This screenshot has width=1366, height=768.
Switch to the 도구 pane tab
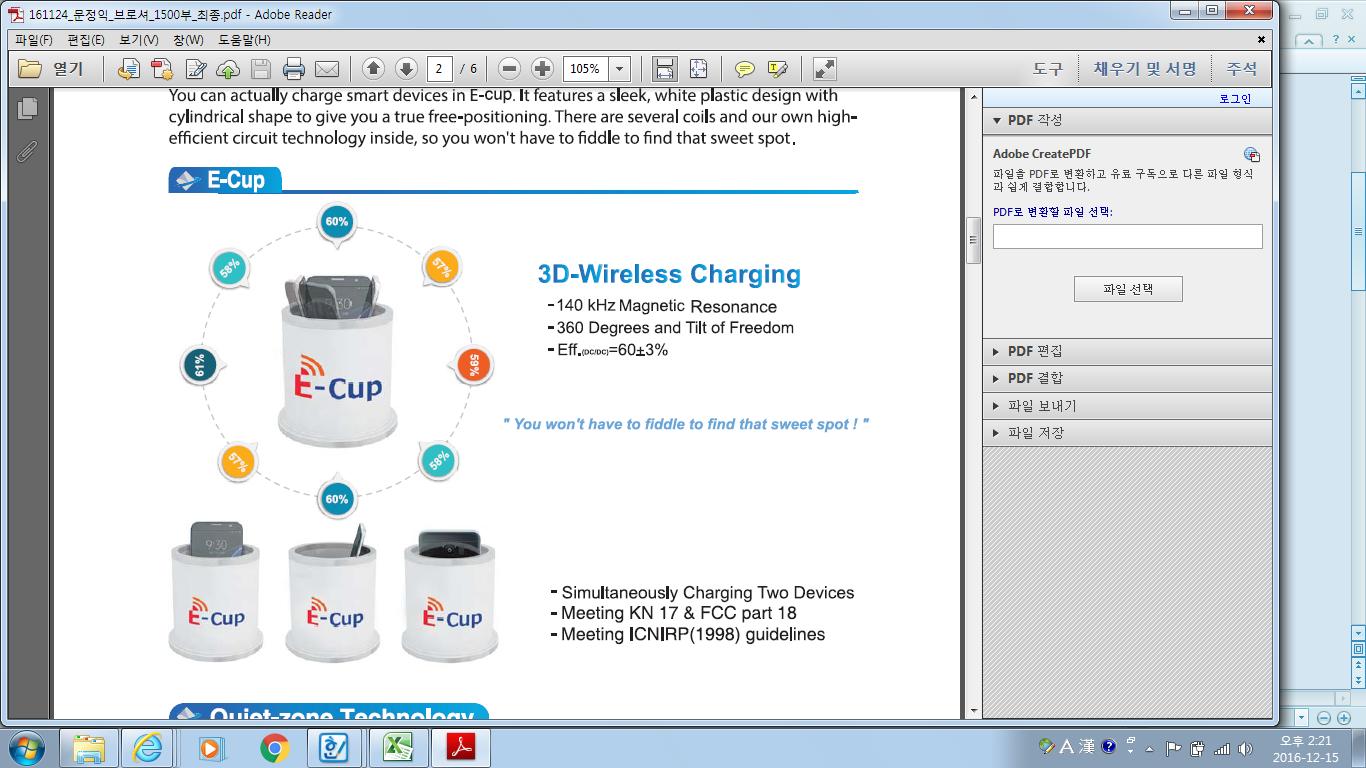click(1048, 69)
